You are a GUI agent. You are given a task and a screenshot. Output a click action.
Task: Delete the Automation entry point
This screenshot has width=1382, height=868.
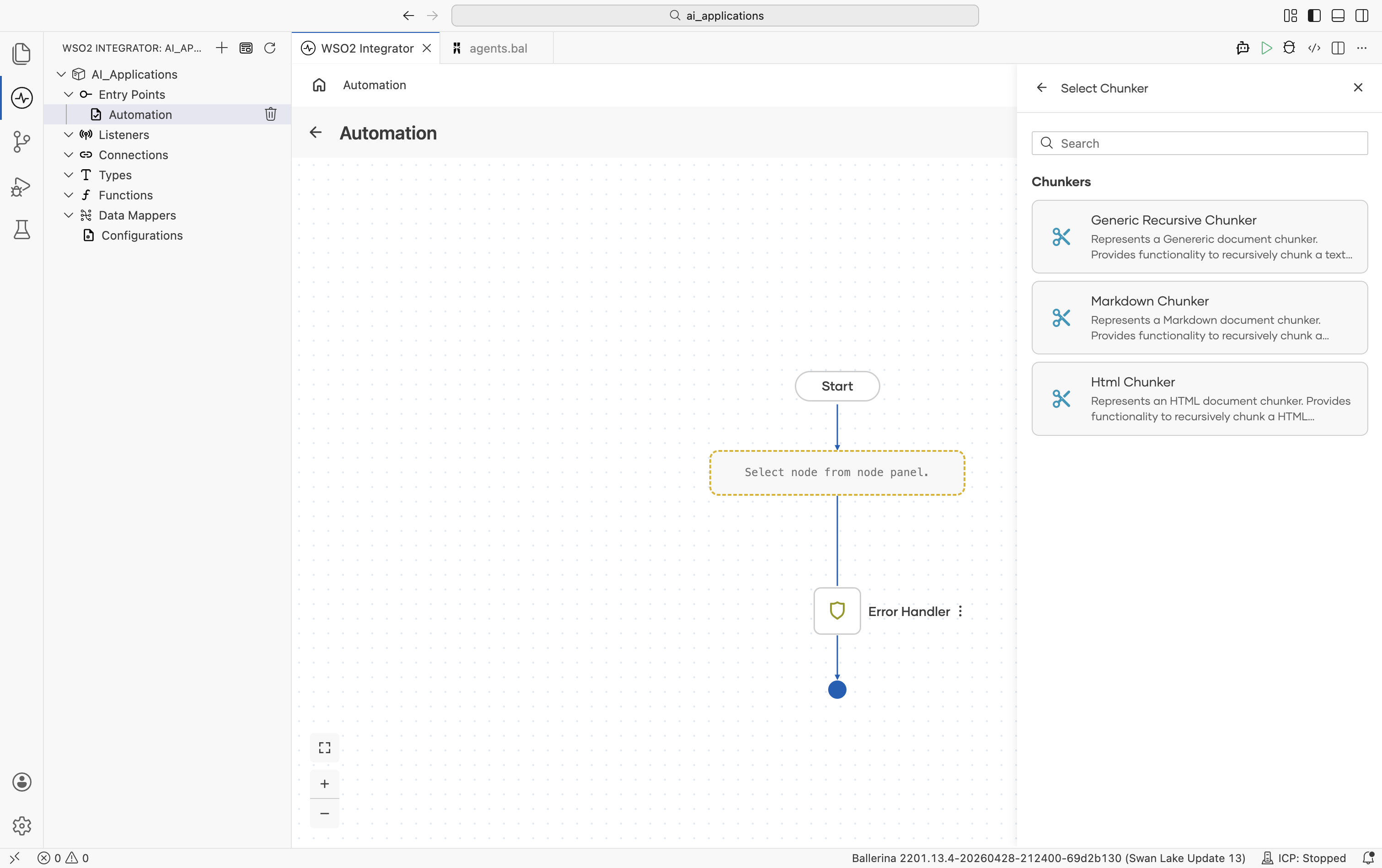(x=270, y=114)
